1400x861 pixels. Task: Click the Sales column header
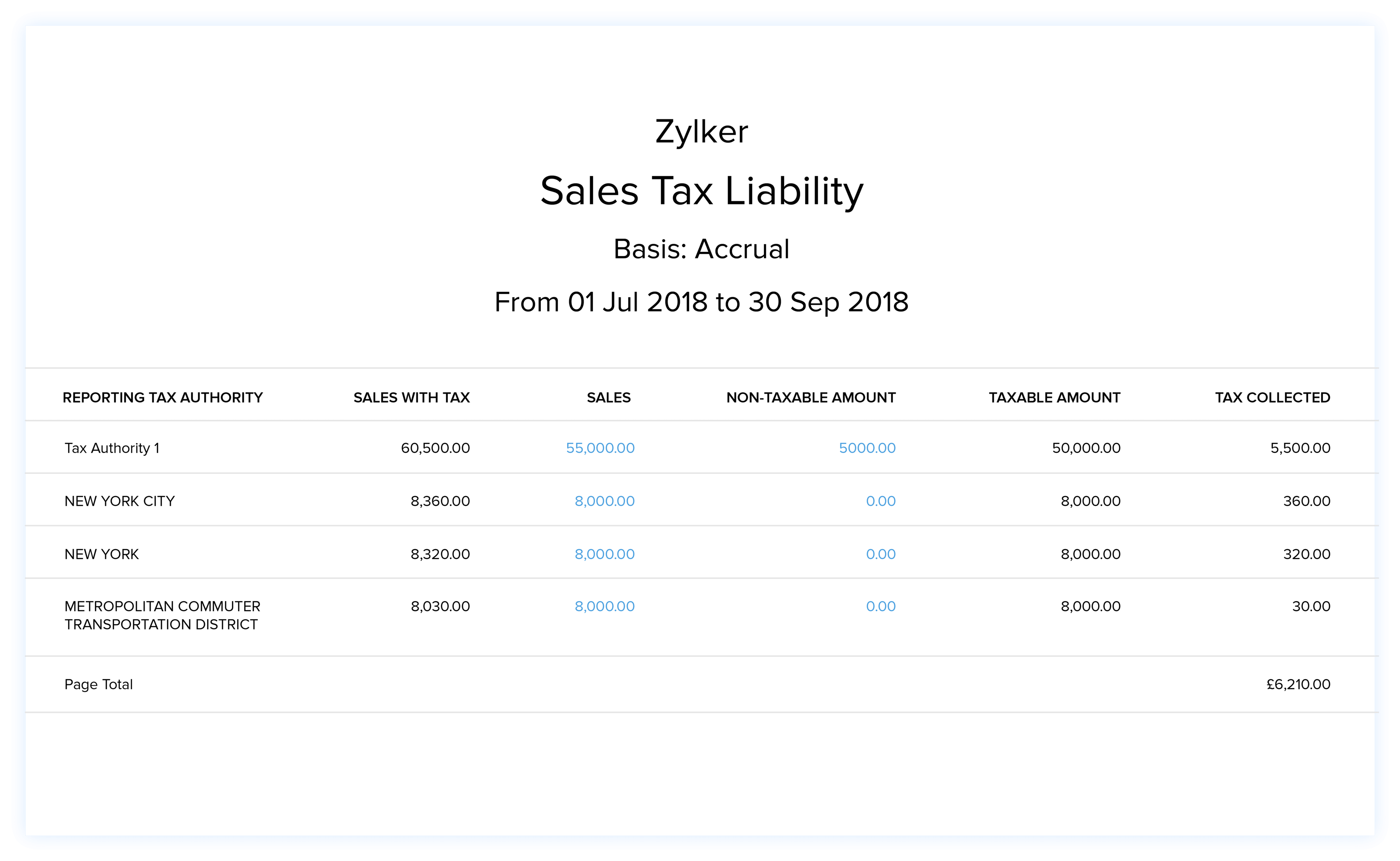[x=608, y=397]
